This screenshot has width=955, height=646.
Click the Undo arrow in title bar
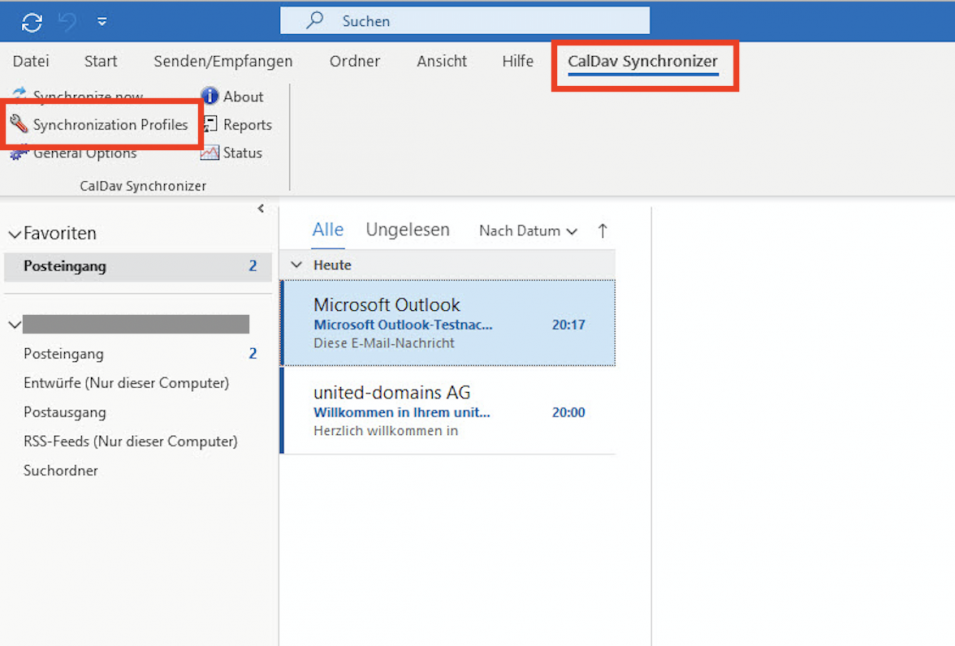68,21
